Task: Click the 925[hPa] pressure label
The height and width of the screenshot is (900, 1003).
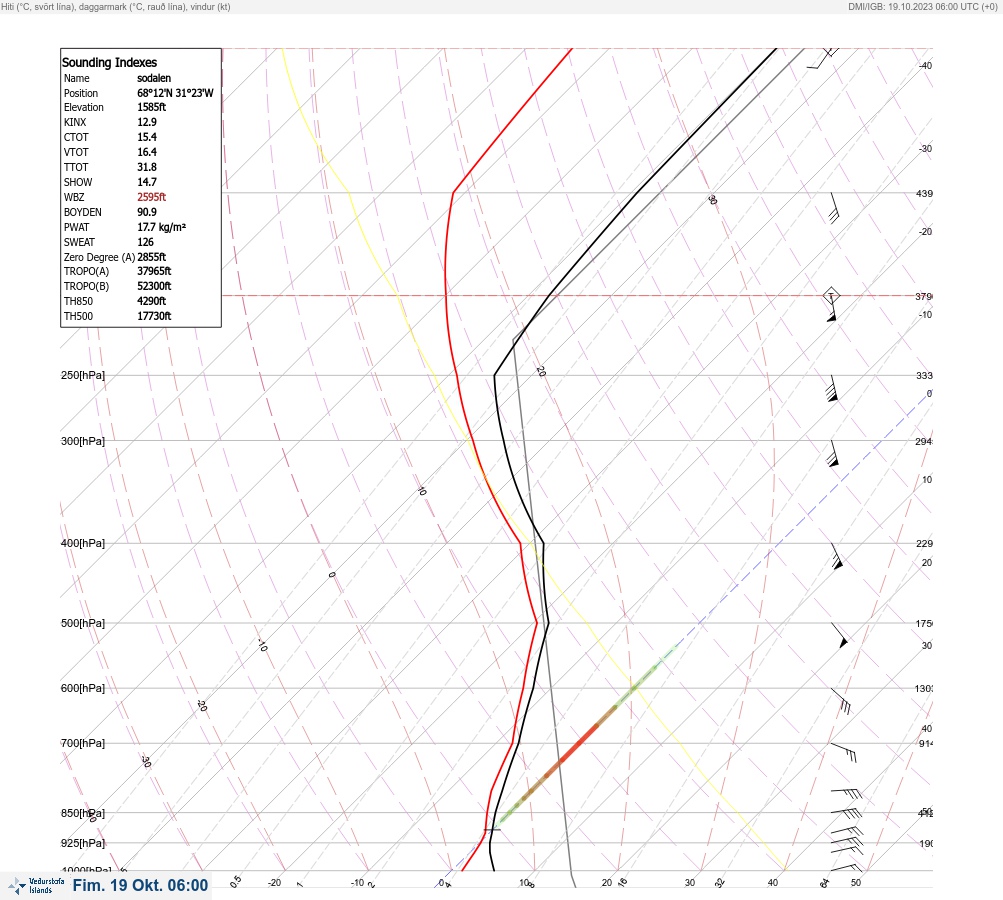Action: [x=83, y=843]
